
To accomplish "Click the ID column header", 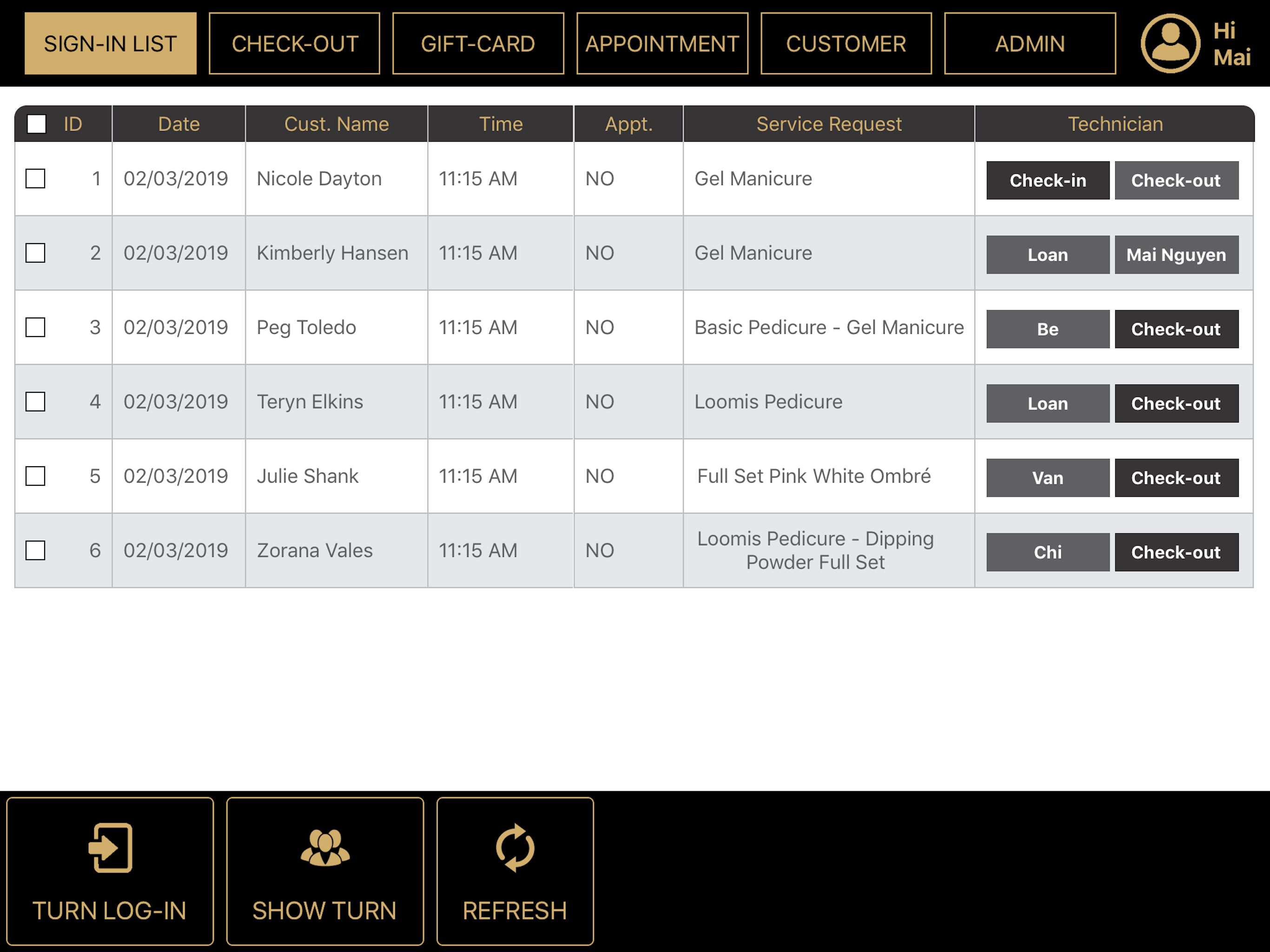I will pos(73,124).
